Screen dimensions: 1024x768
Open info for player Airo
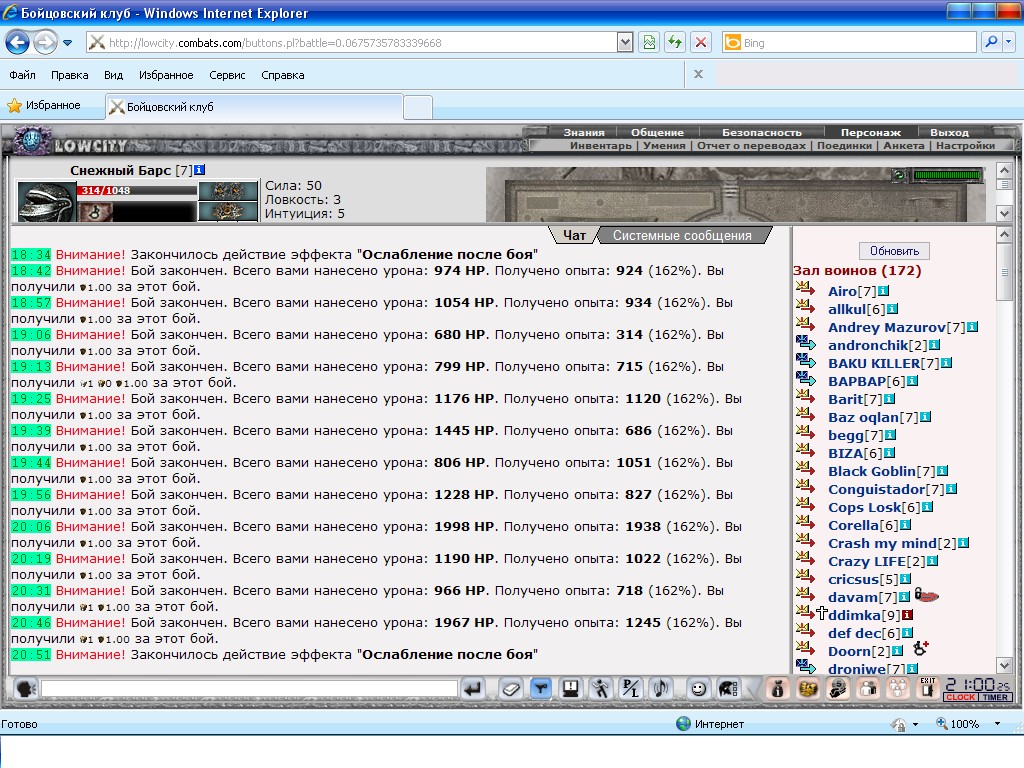click(884, 291)
